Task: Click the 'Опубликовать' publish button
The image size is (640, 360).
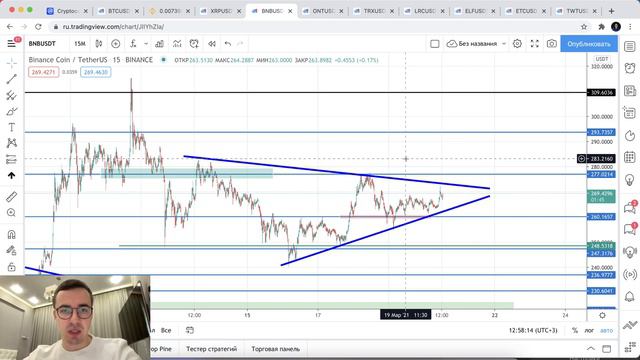Action: pos(589,44)
